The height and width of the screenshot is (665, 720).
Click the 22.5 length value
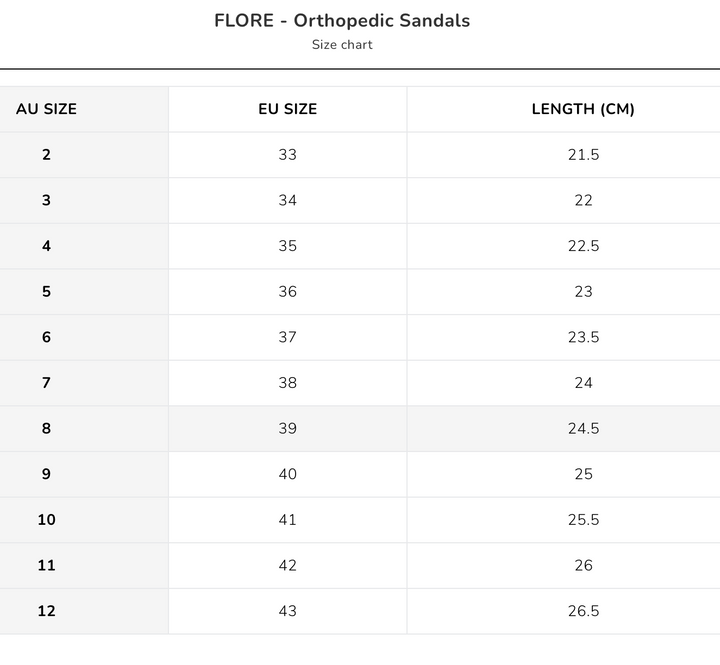tap(583, 246)
